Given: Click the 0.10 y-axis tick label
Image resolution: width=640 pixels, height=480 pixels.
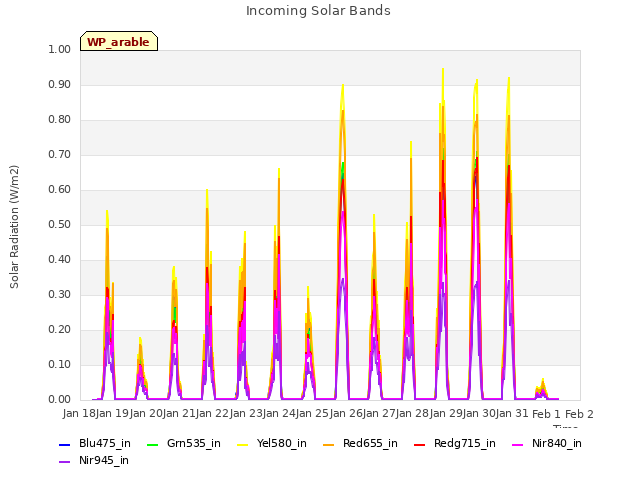Looking at the screenshot, I should [x=60, y=364].
